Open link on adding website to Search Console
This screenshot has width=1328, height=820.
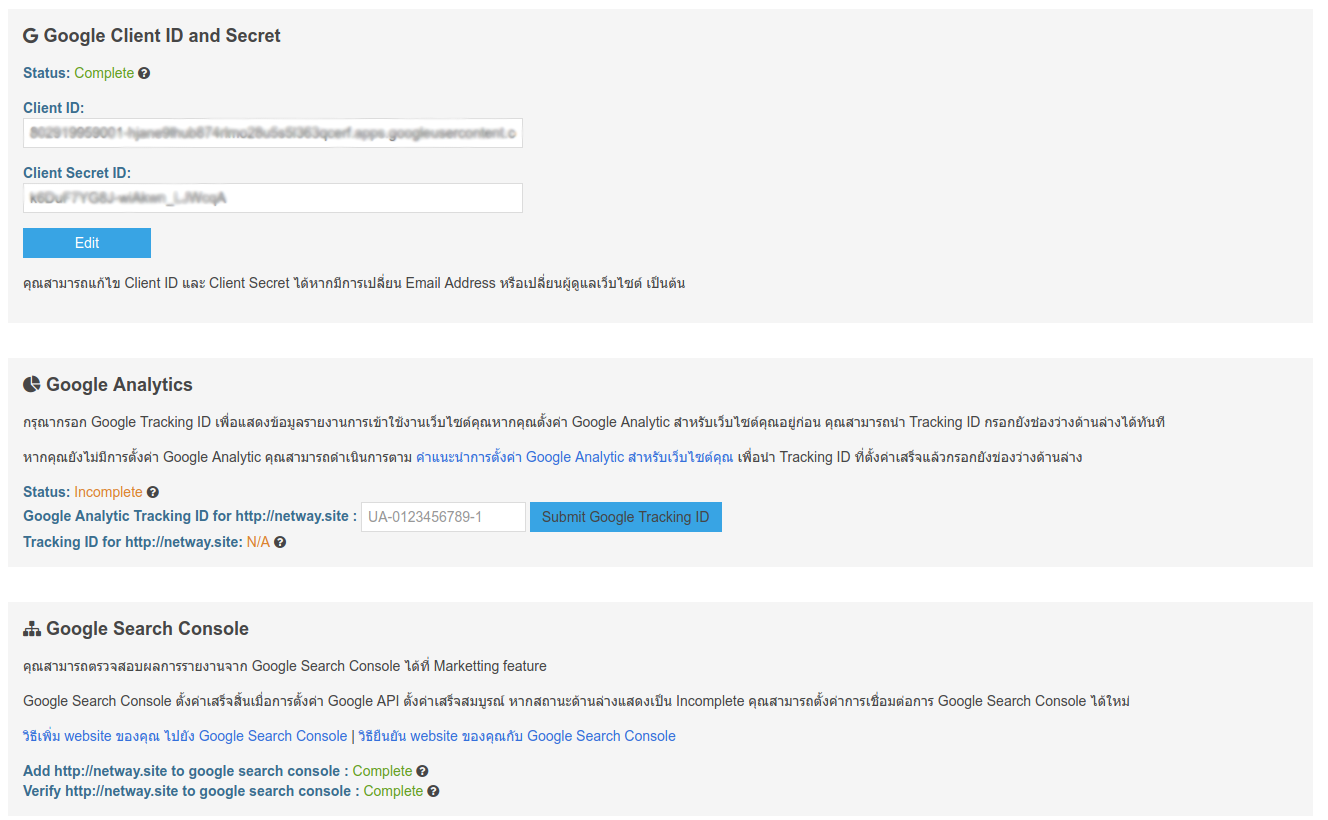185,736
